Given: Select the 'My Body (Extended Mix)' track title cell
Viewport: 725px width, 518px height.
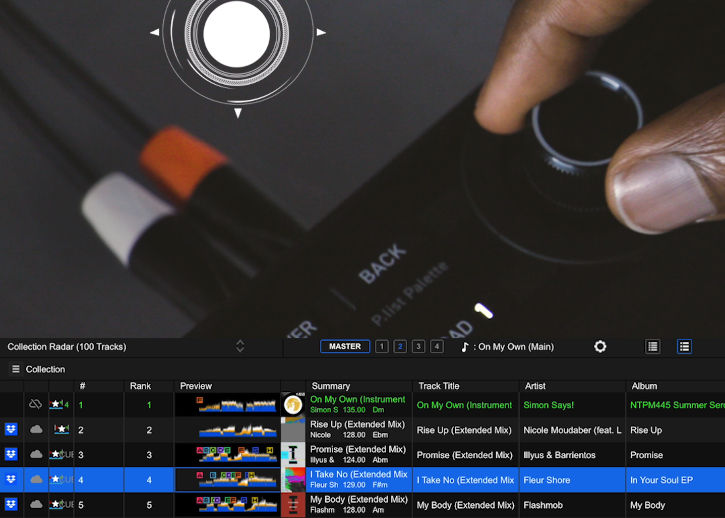Looking at the screenshot, I should click(465, 505).
